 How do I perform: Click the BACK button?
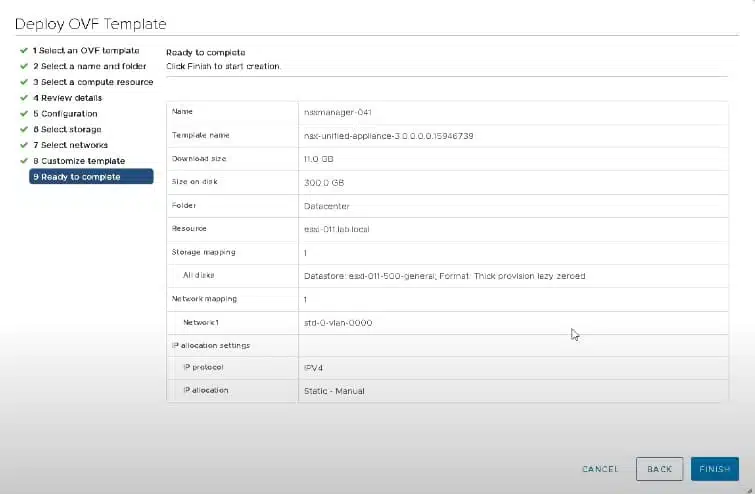click(659, 469)
